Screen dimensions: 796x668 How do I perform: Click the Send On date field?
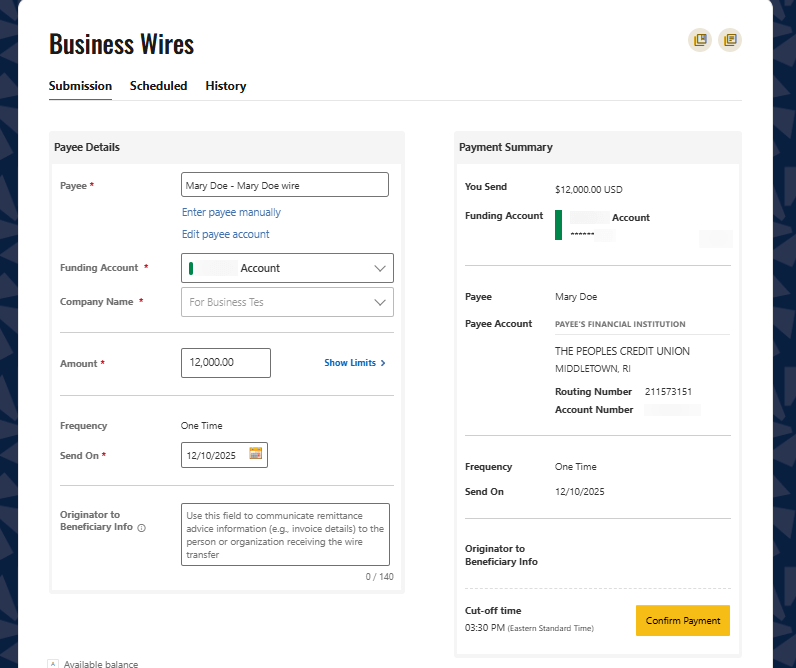(x=224, y=455)
